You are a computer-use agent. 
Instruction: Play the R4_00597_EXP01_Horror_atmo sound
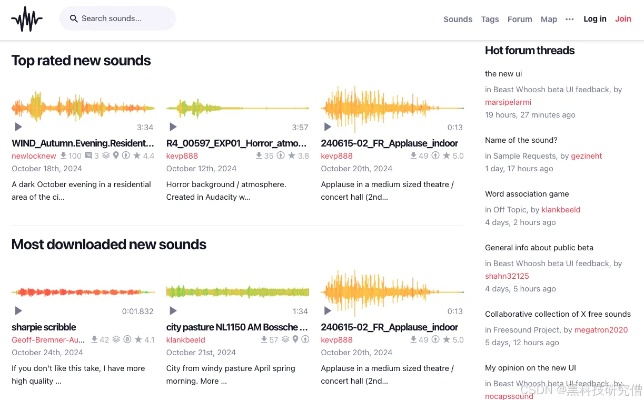173,127
